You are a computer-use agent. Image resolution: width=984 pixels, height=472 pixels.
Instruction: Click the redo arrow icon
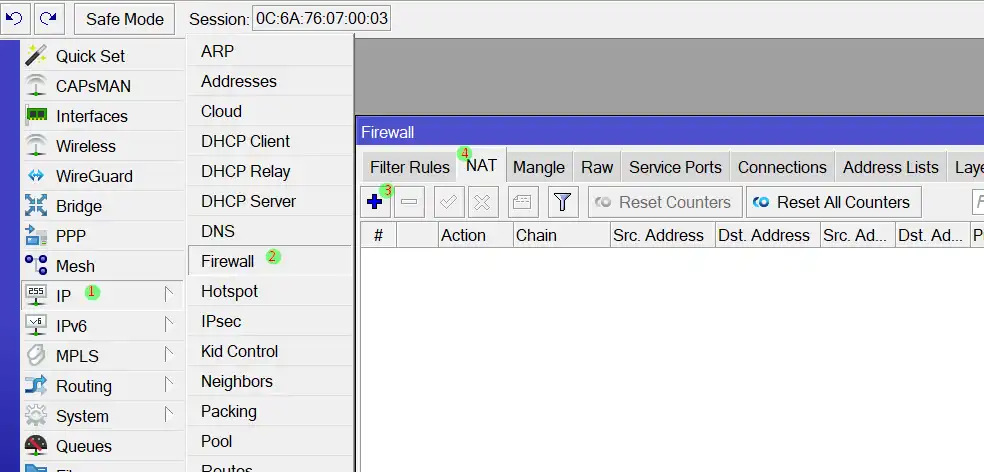pyautogui.click(x=49, y=18)
